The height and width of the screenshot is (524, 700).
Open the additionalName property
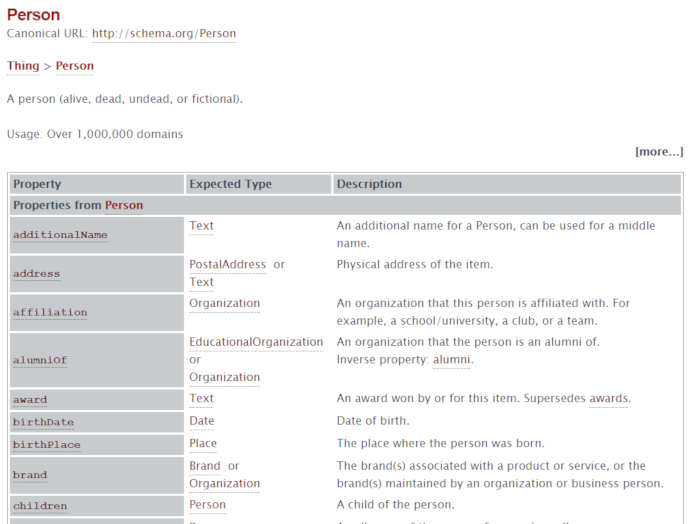(60, 235)
